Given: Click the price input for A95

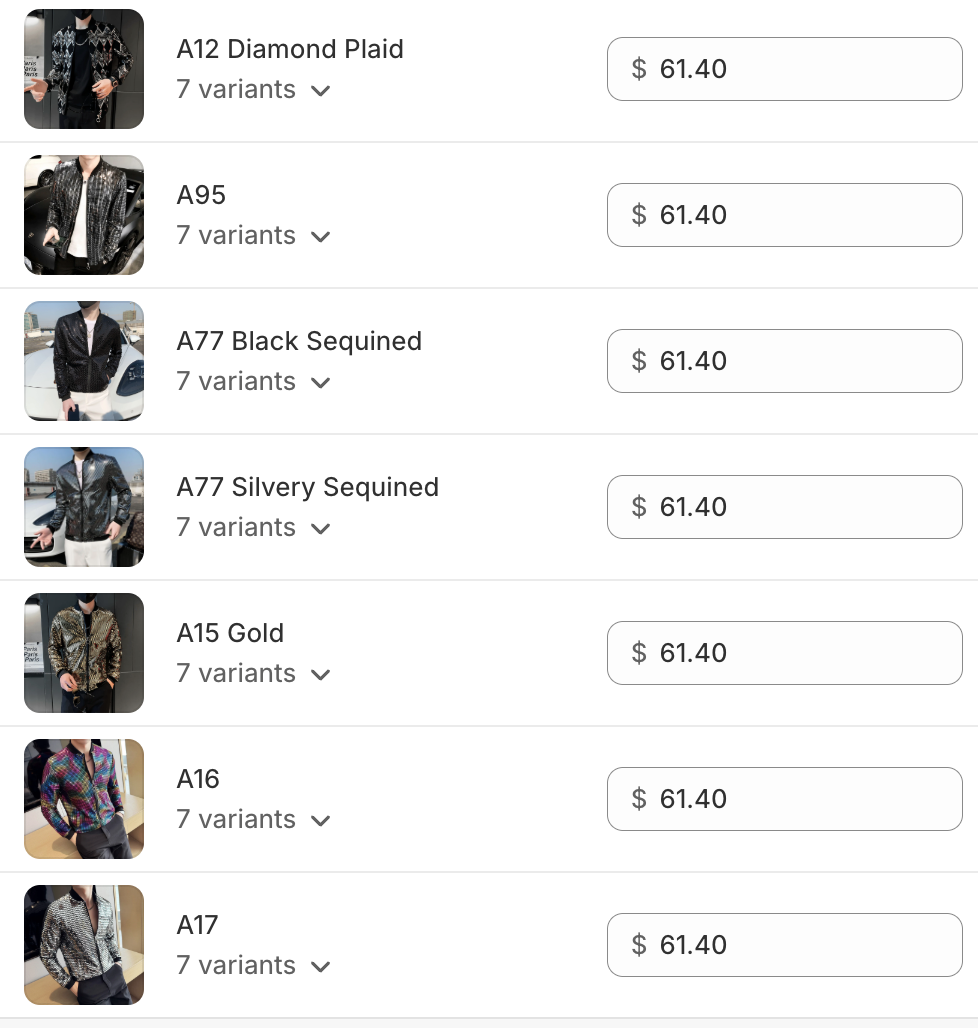Looking at the screenshot, I should click(x=784, y=215).
